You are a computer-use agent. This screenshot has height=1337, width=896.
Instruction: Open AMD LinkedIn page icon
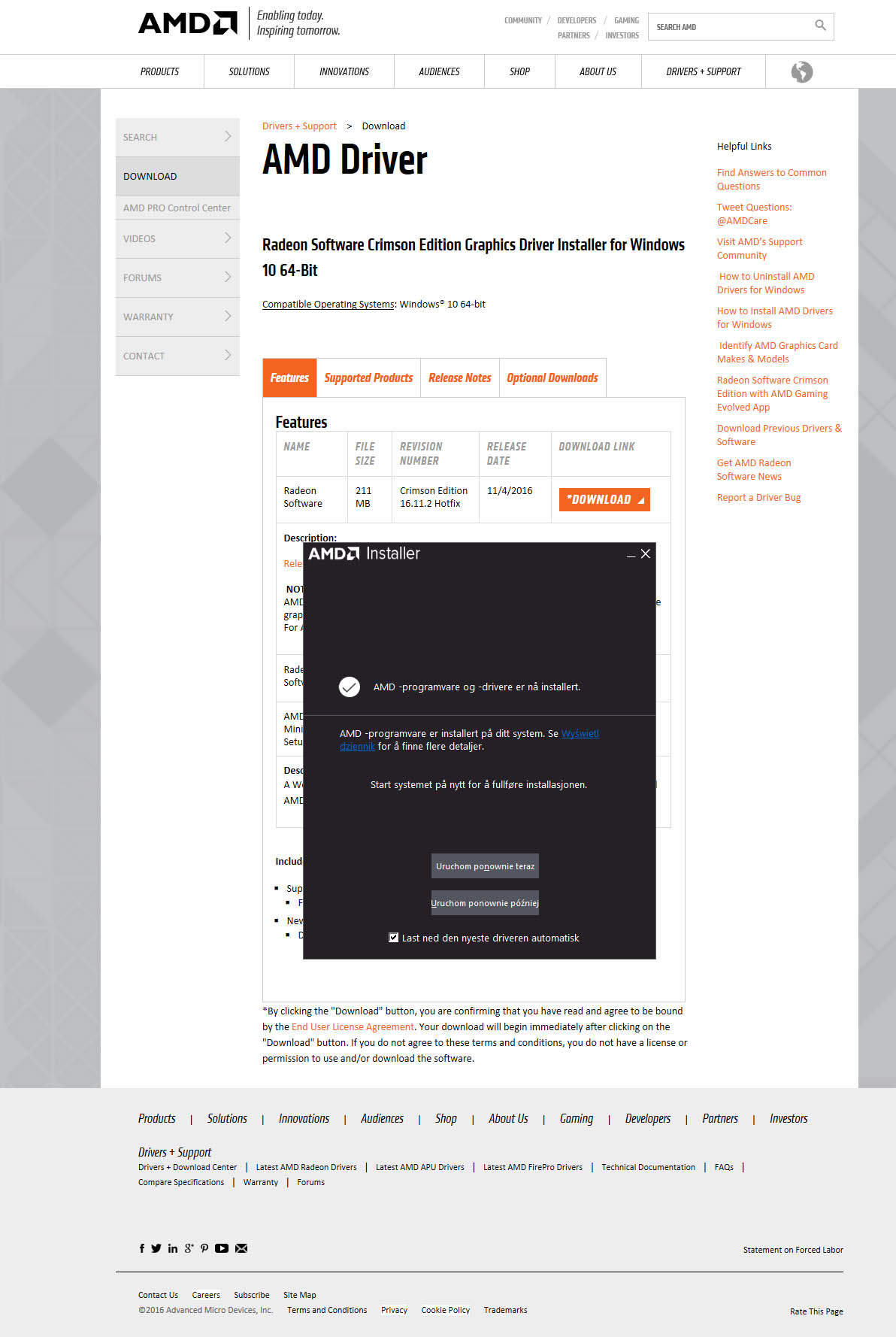coord(173,1248)
